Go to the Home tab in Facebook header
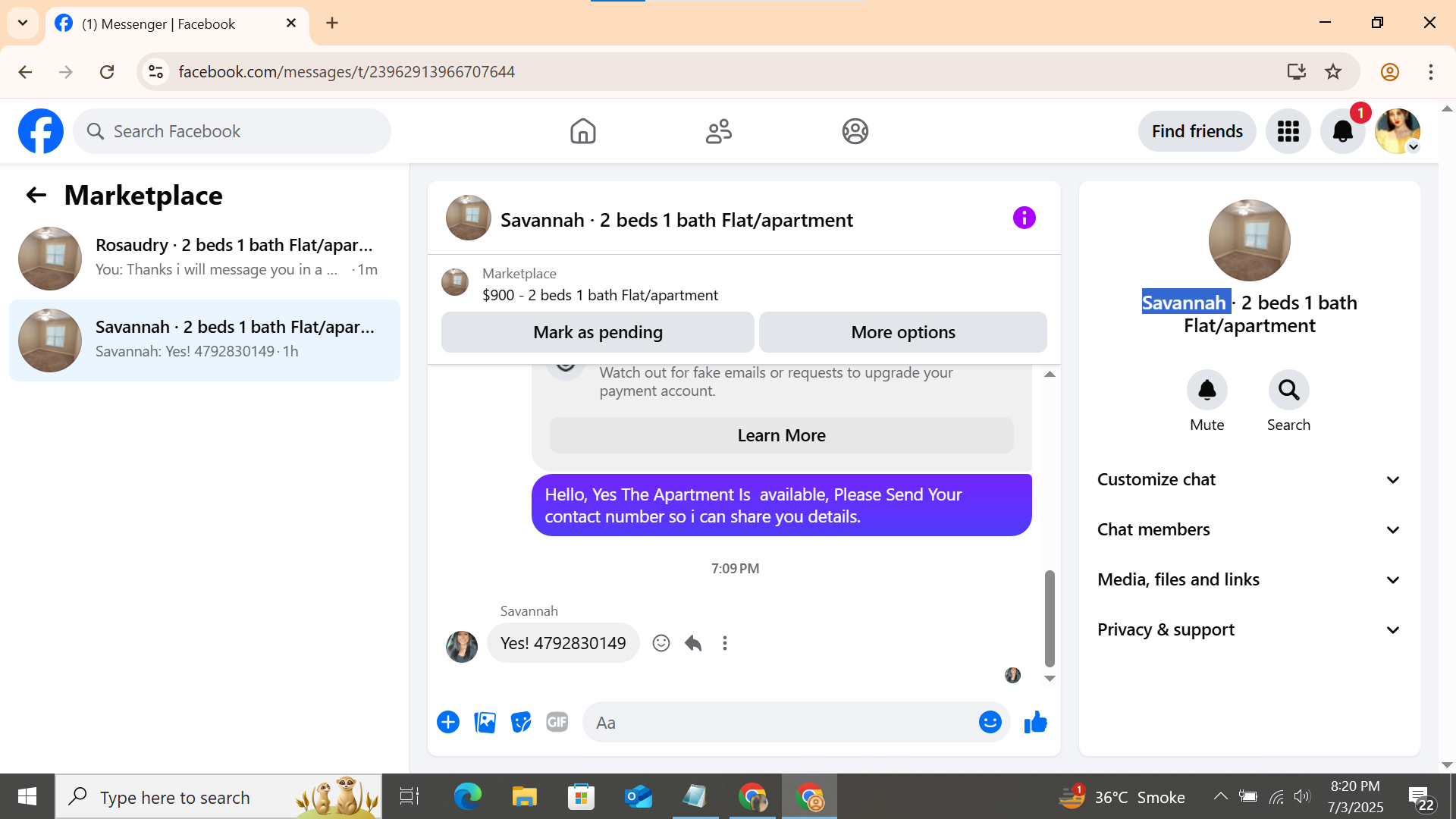 [582, 131]
